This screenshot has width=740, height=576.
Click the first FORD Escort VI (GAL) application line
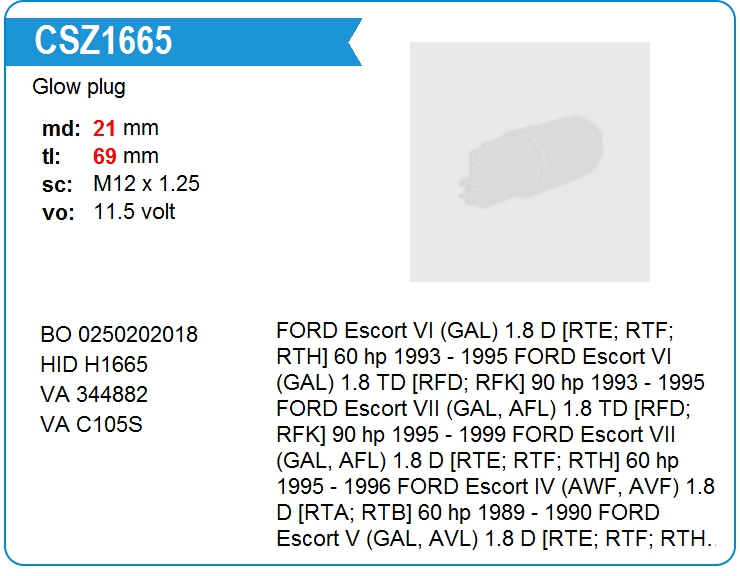tap(474, 330)
